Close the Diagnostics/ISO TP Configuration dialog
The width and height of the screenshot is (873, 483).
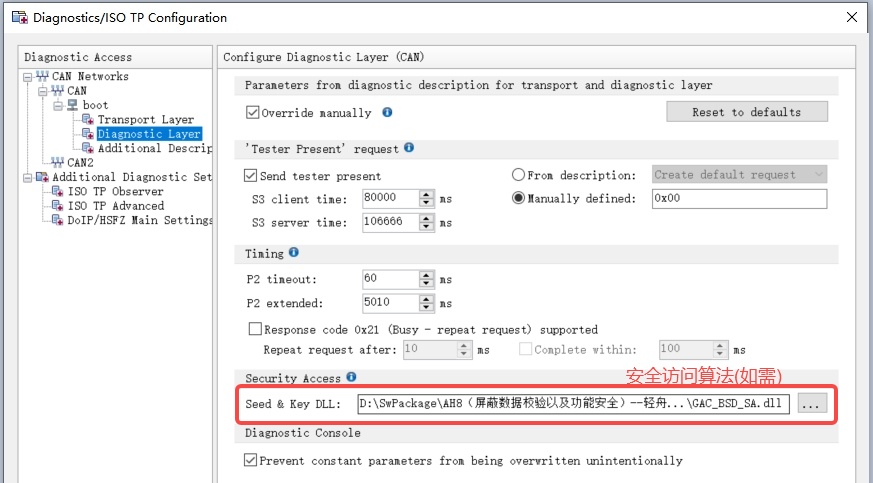click(x=852, y=17)
